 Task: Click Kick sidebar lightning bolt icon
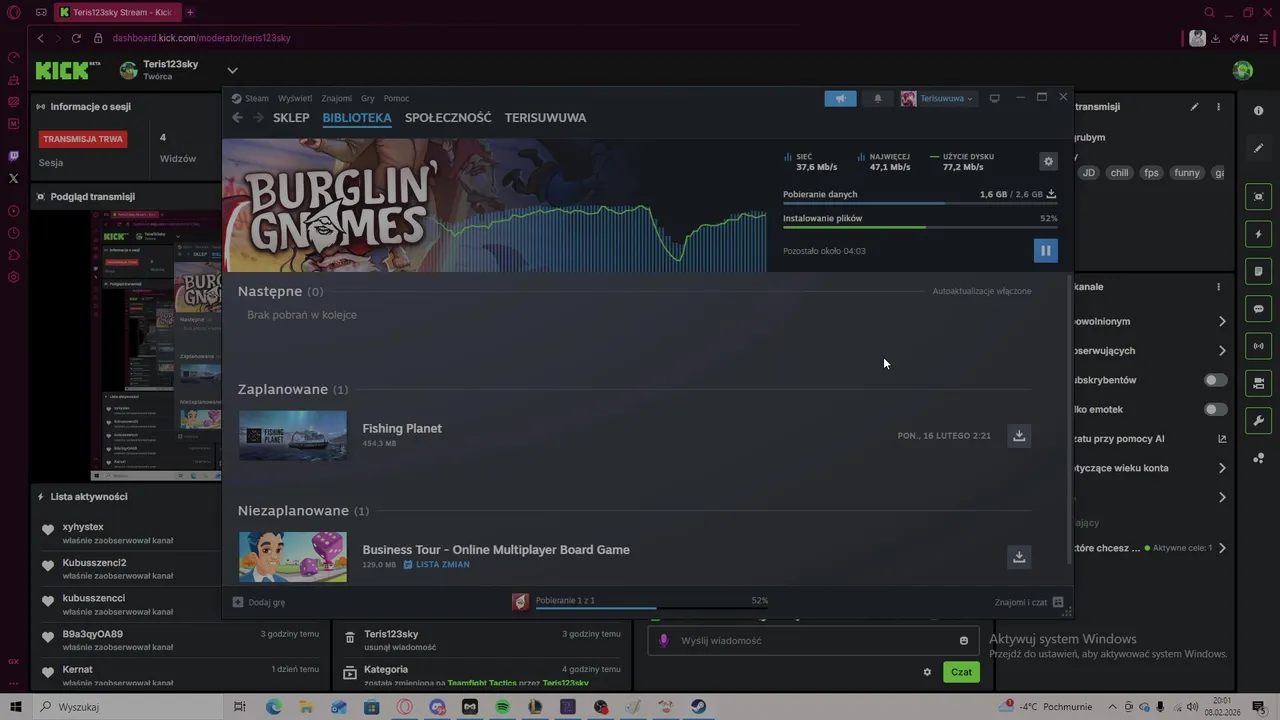pos(1259,234)
